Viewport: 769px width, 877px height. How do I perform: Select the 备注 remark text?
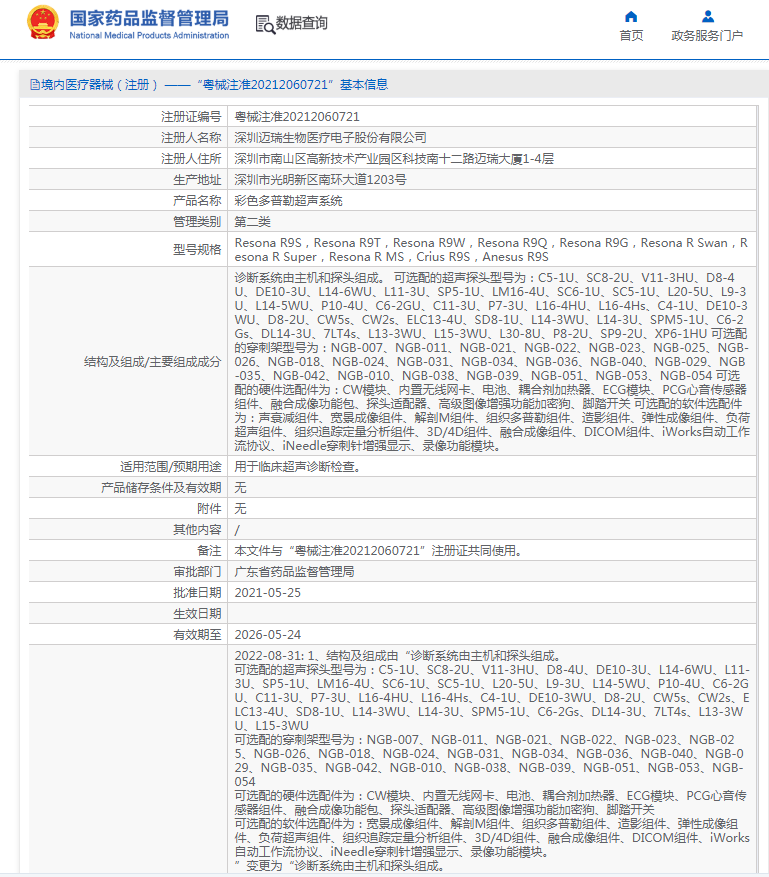point(379,550)
